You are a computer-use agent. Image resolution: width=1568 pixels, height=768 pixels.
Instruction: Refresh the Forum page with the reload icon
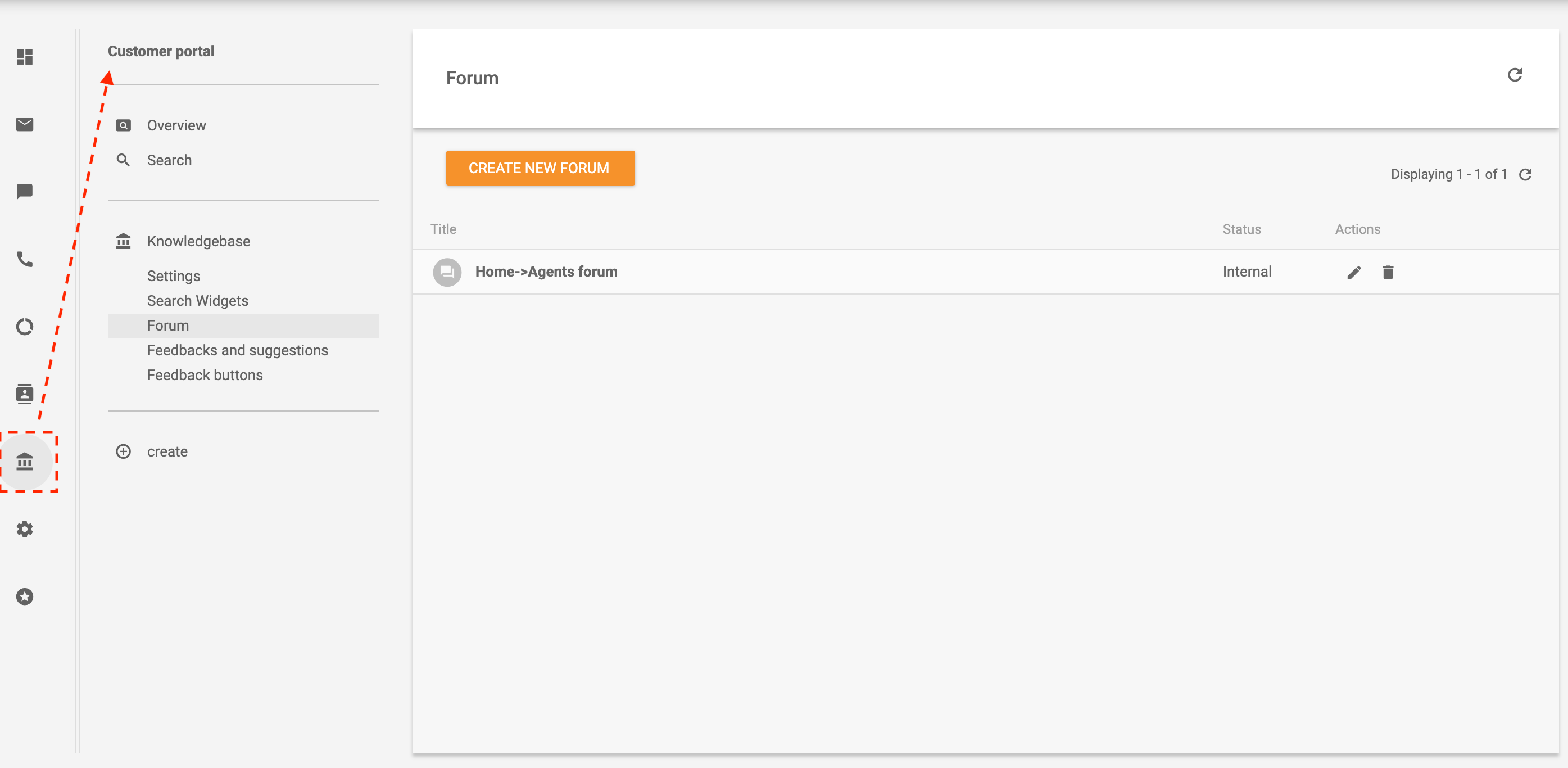coord(1516,74)
